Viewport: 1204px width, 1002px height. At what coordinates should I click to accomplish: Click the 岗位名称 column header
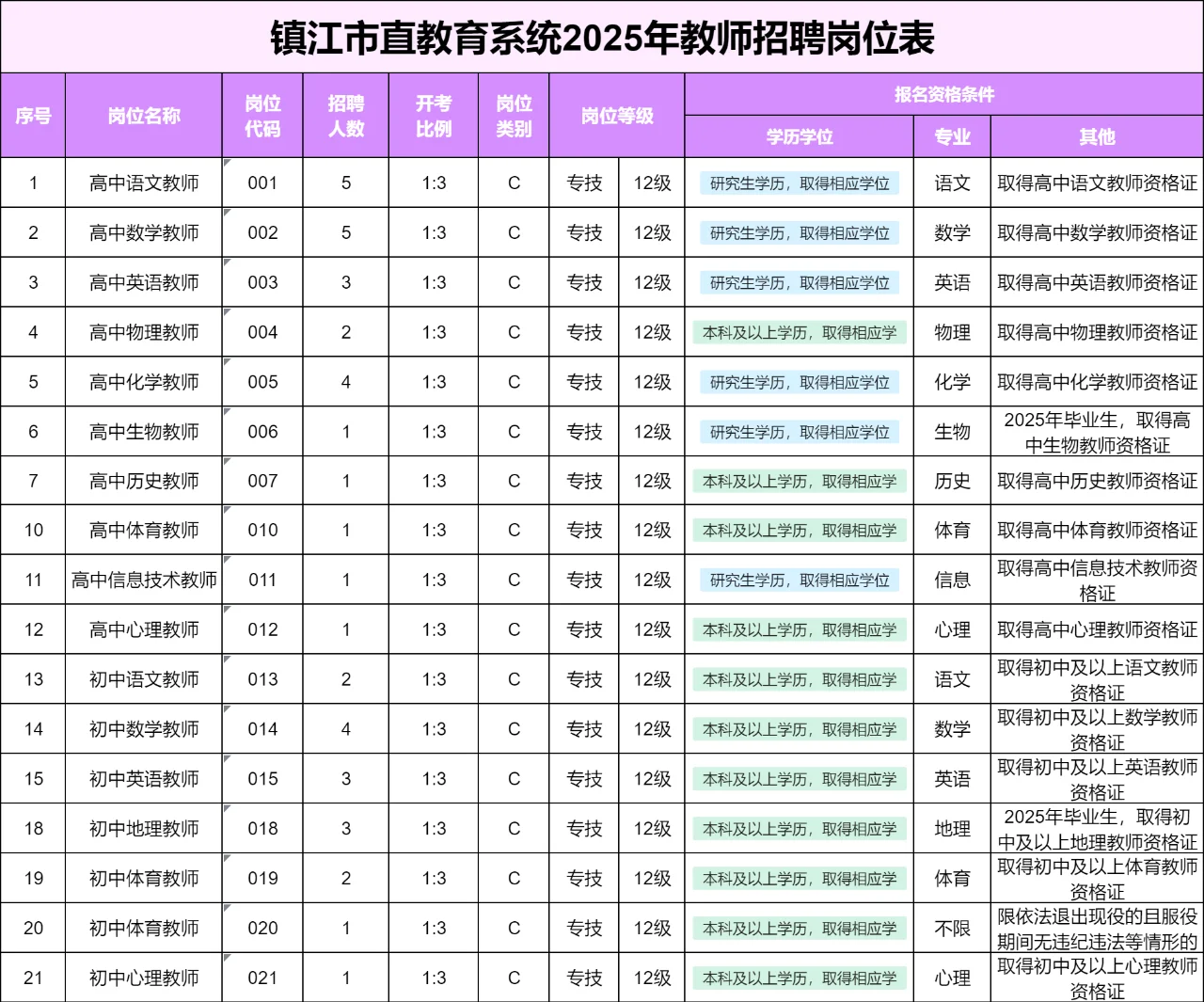[x=143, y=115]
